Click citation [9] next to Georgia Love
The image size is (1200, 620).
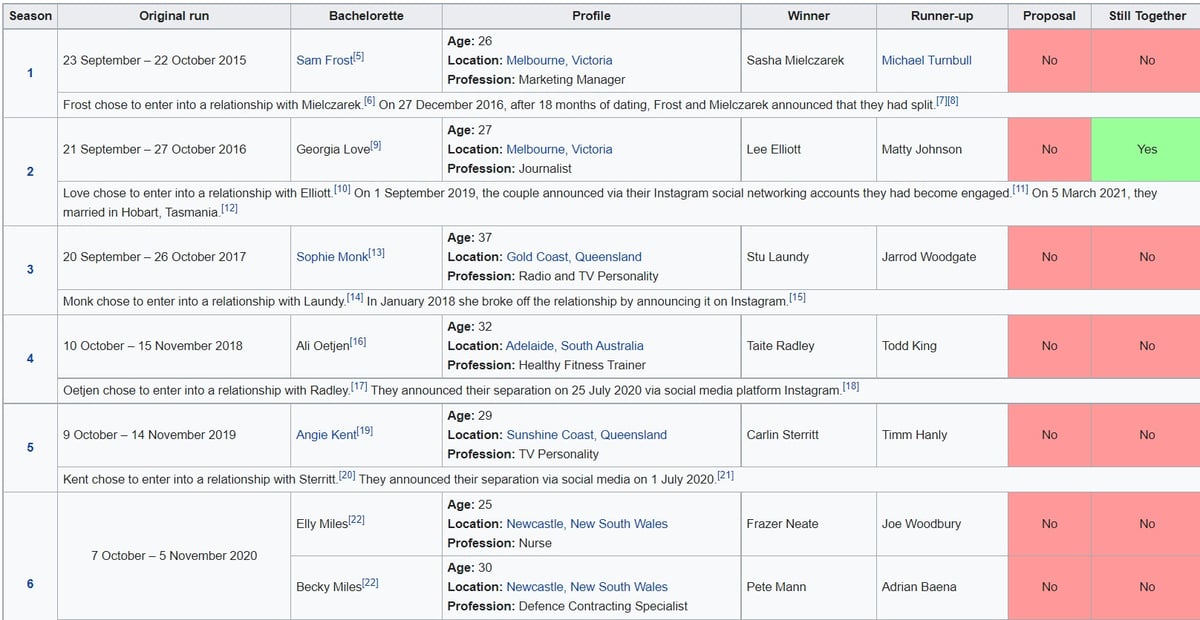tap(376, 145)
